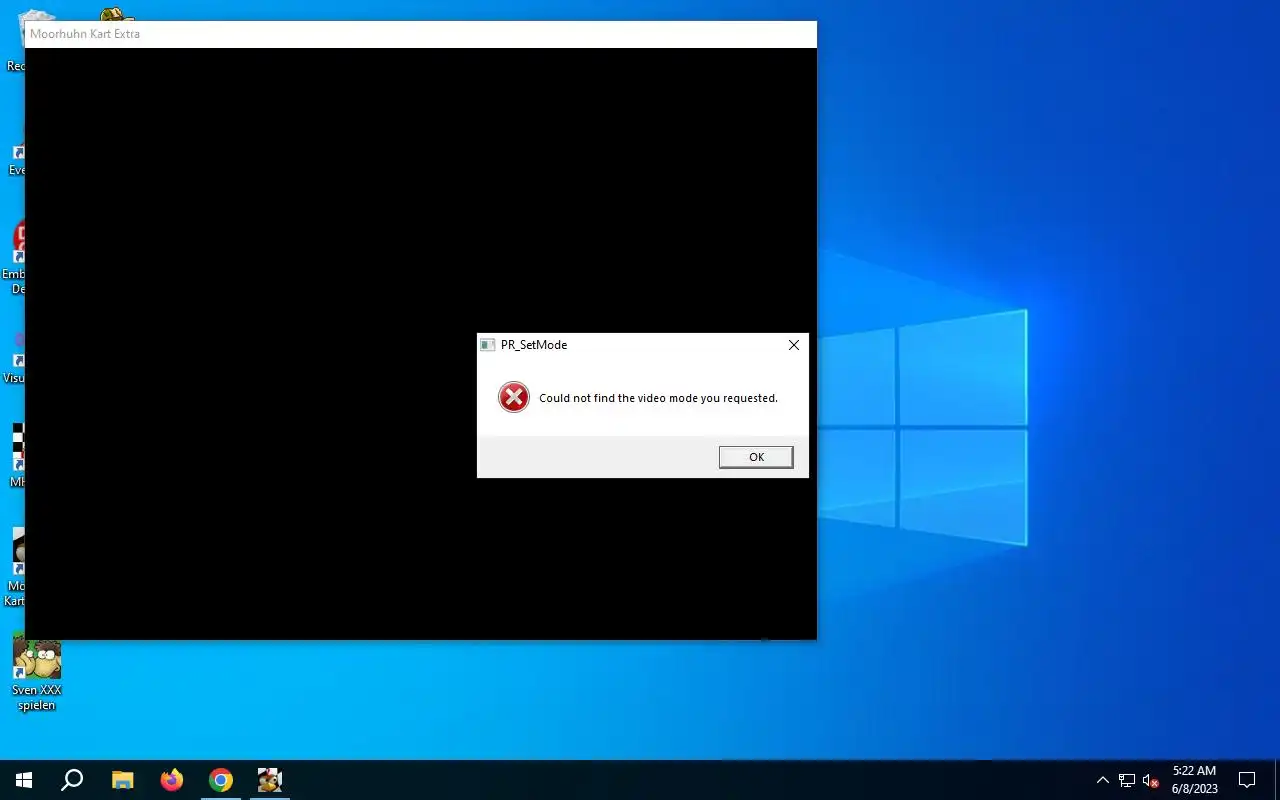Switch to Moorhuhn Kart game taskbar icon
The image size is (1280, 800).
click(270, 780)
